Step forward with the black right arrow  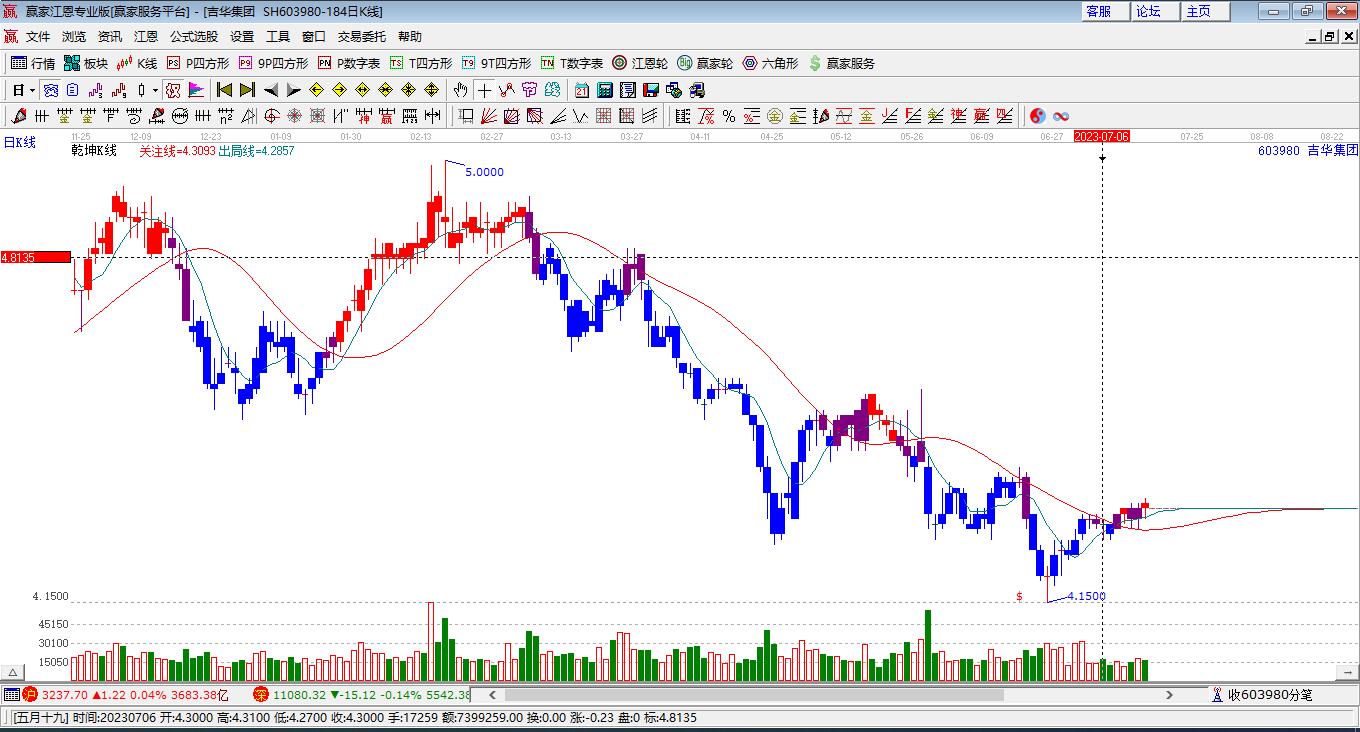(293, 90)
